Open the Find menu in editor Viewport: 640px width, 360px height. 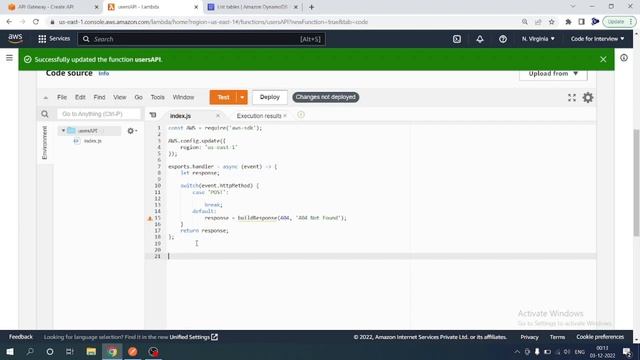pos(99,97)
